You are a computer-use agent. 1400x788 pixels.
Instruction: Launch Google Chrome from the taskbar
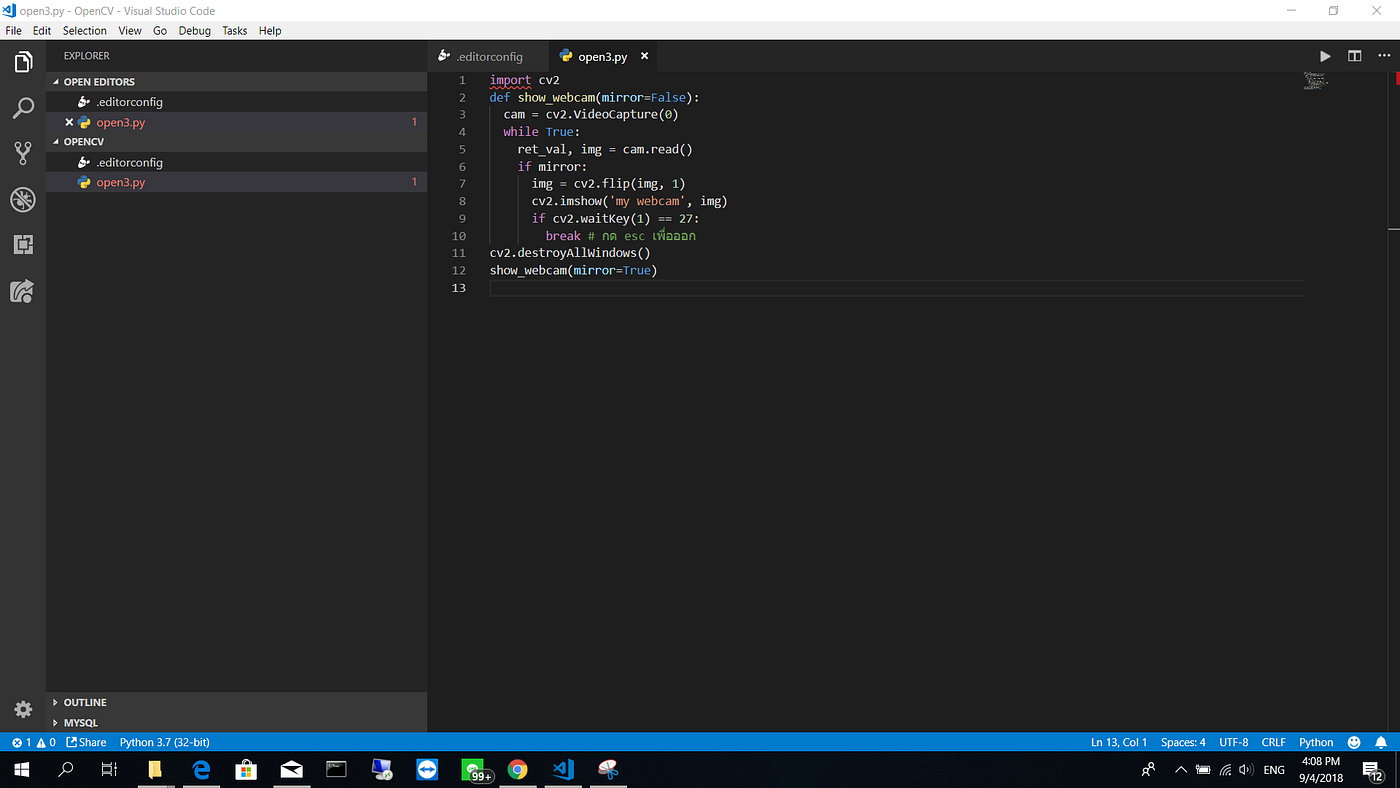pyautogui.click(x=517, y=770)
